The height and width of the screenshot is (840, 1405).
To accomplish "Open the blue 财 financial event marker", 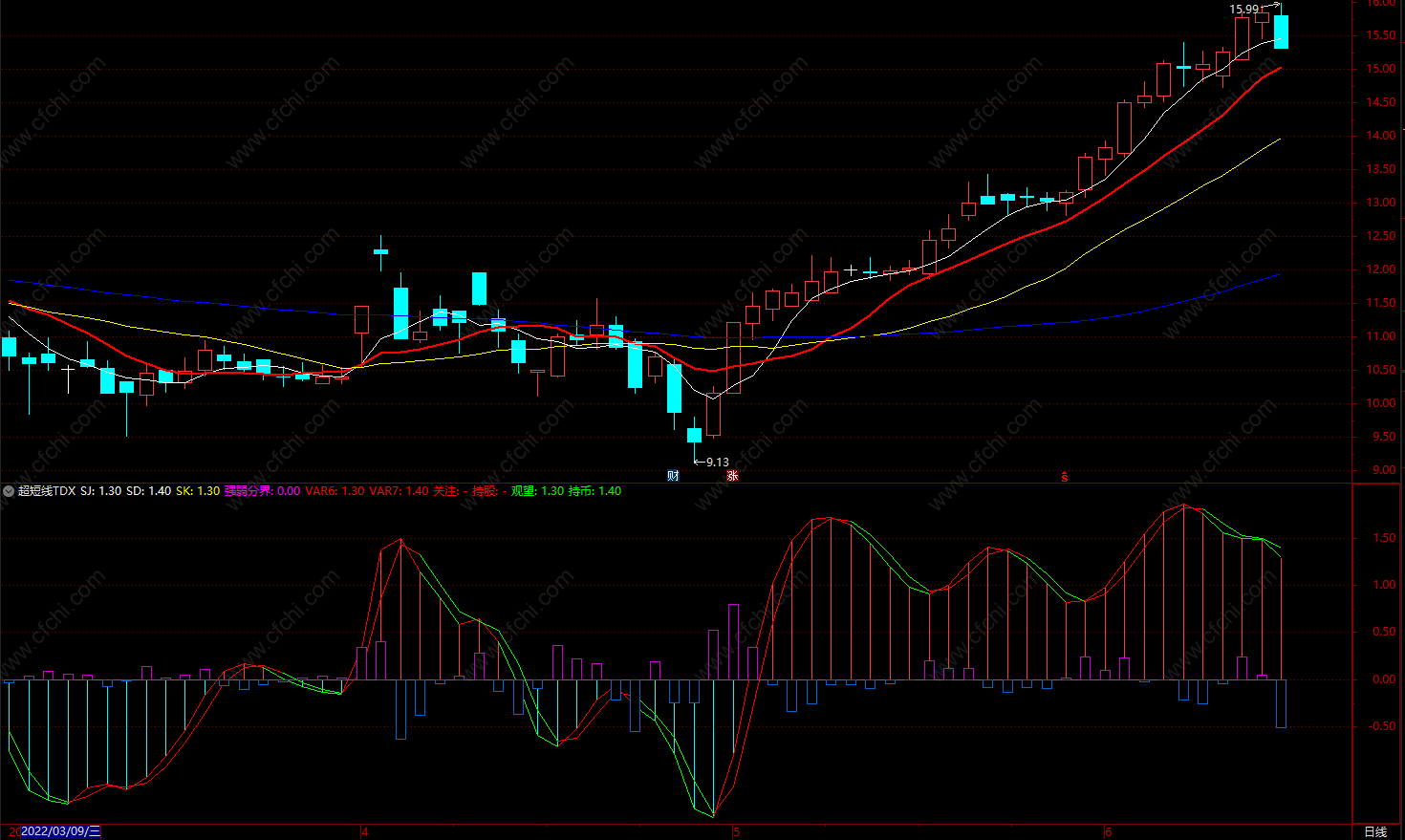I will 673,475.
